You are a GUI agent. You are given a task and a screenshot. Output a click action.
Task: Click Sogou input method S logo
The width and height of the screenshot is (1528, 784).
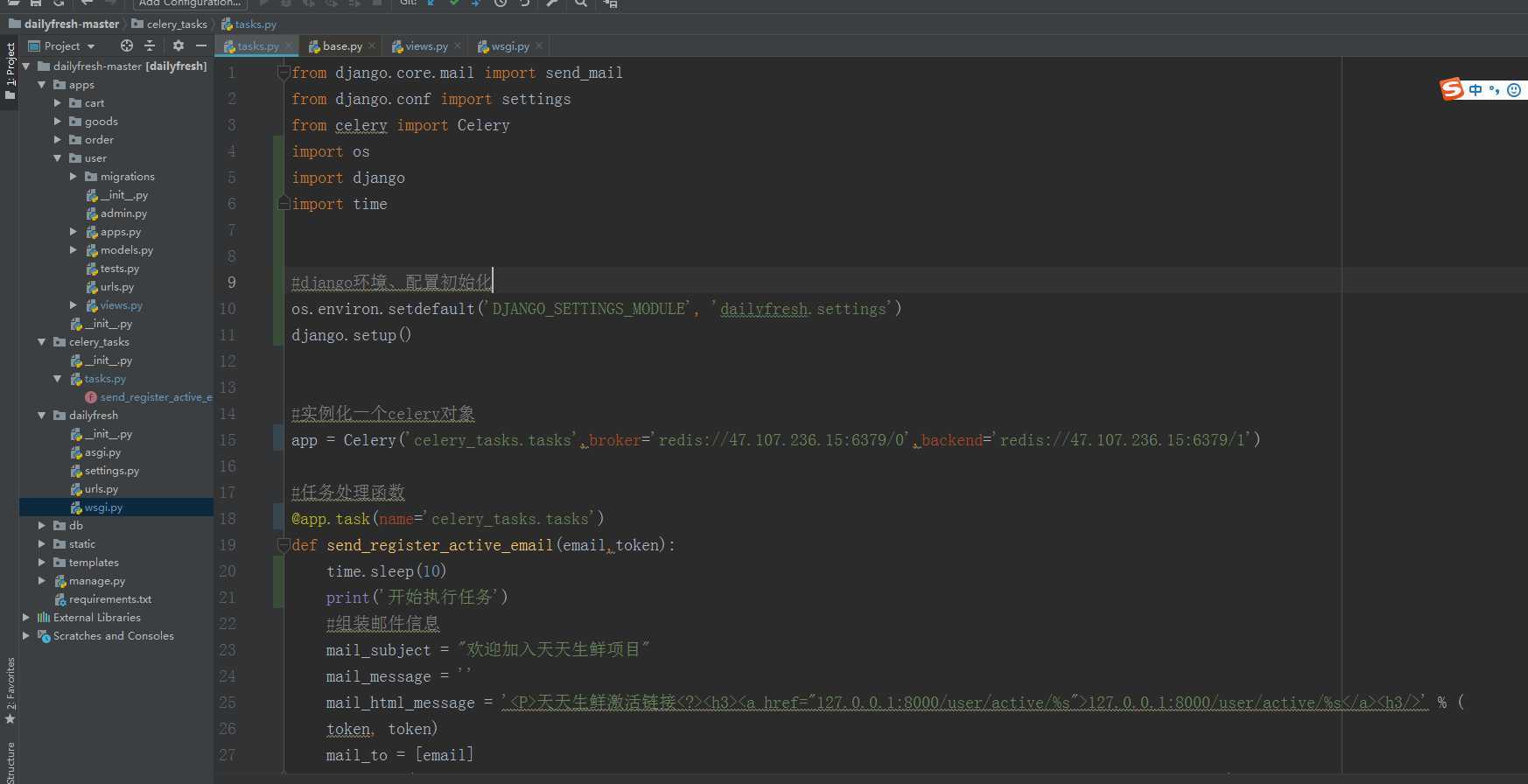tap(1452, 89)
